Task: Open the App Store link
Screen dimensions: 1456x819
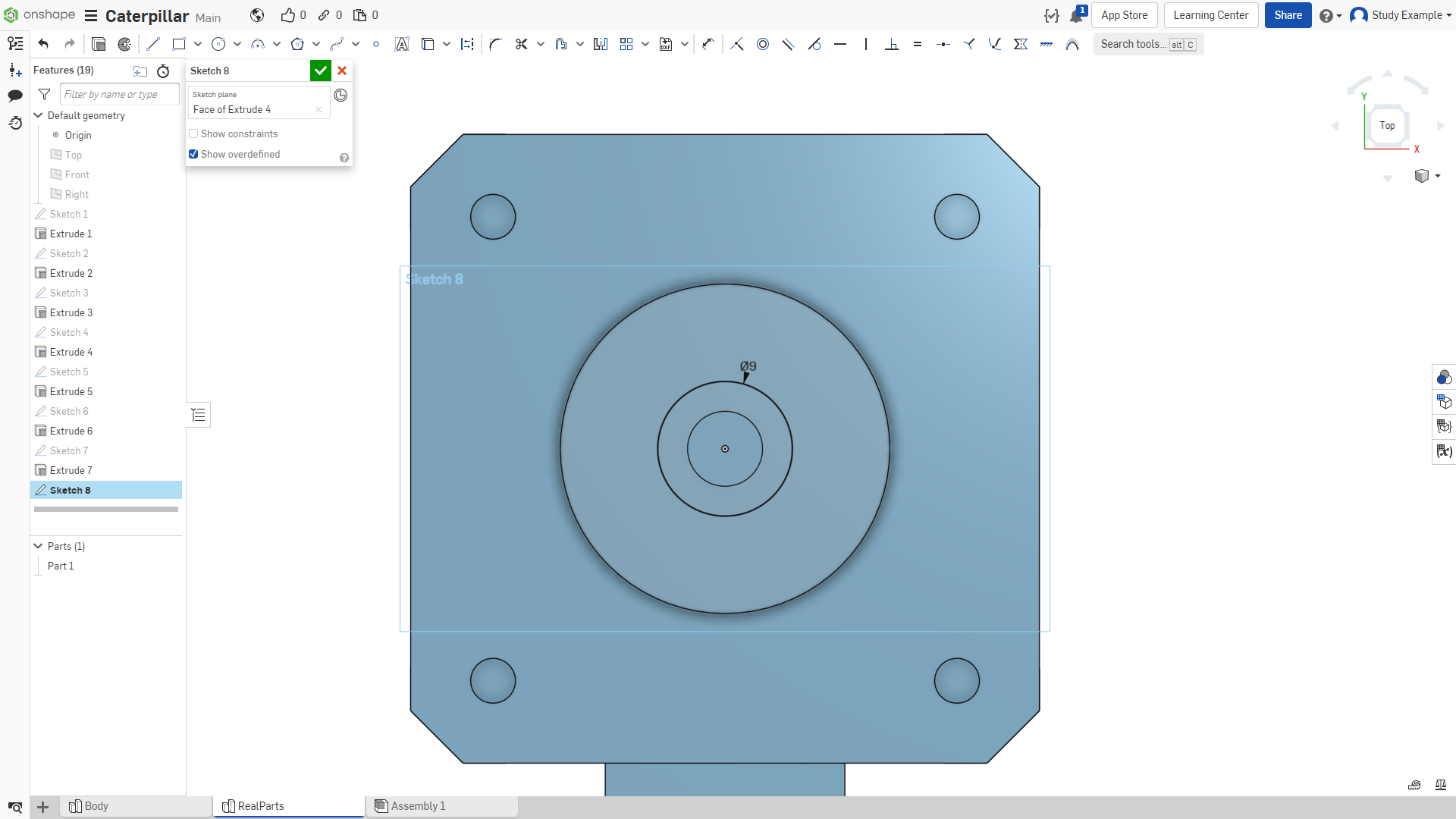Action: tap(1124, 15)
